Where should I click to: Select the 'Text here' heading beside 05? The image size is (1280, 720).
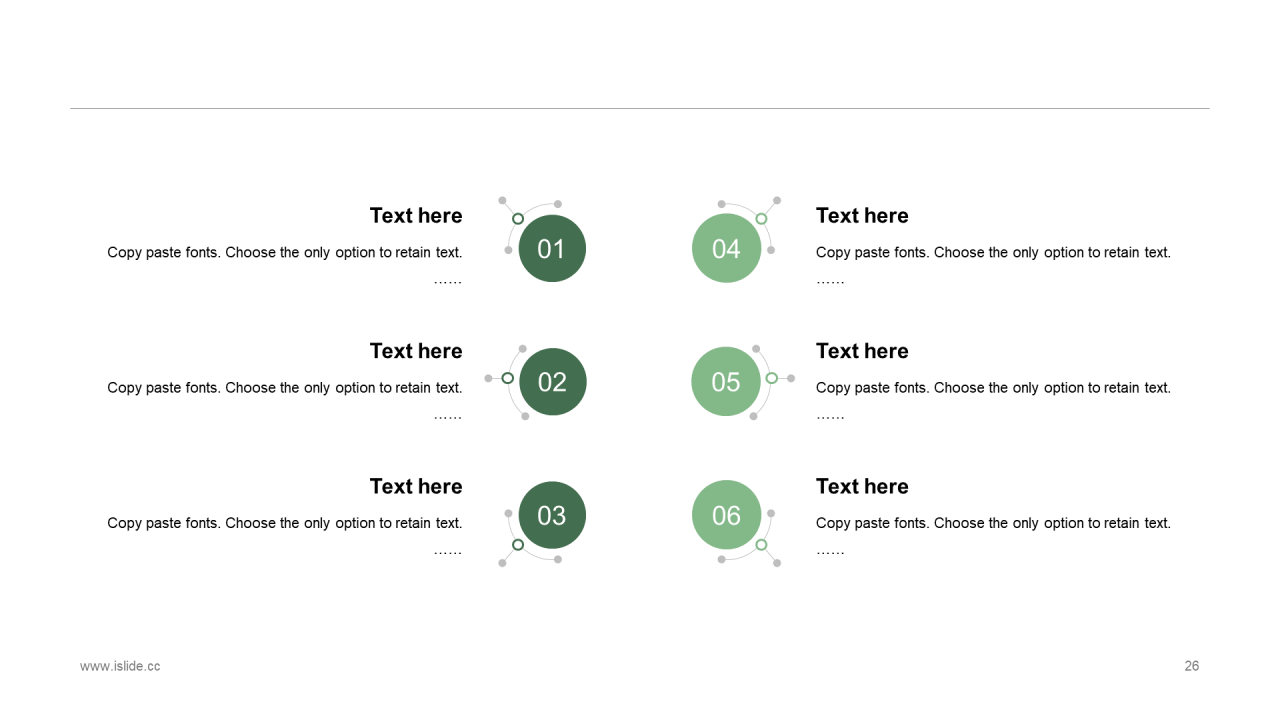pyautogui.click(x=862, y=351)
